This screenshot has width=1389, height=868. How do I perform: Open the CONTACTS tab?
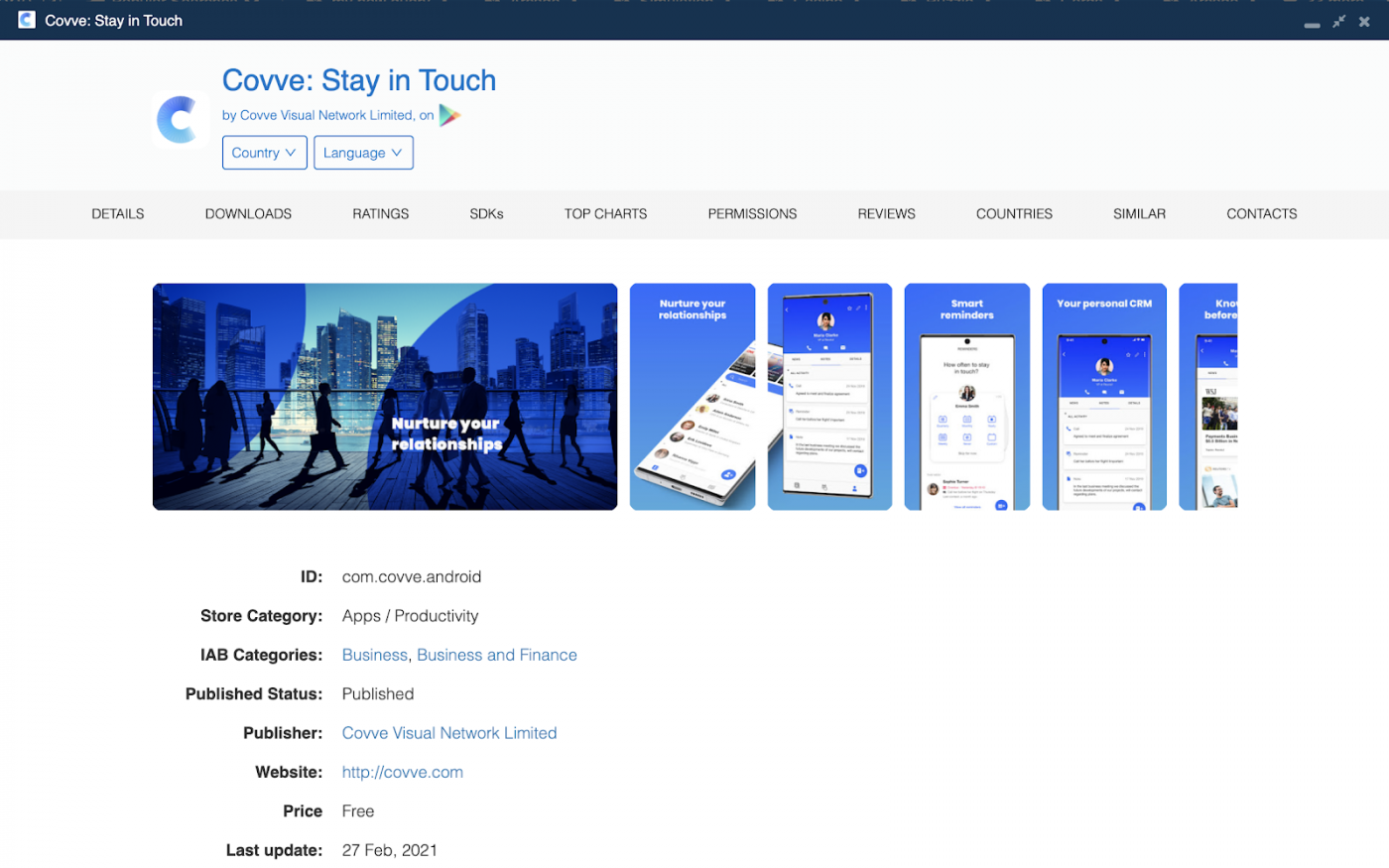[x=1261, y=213]
